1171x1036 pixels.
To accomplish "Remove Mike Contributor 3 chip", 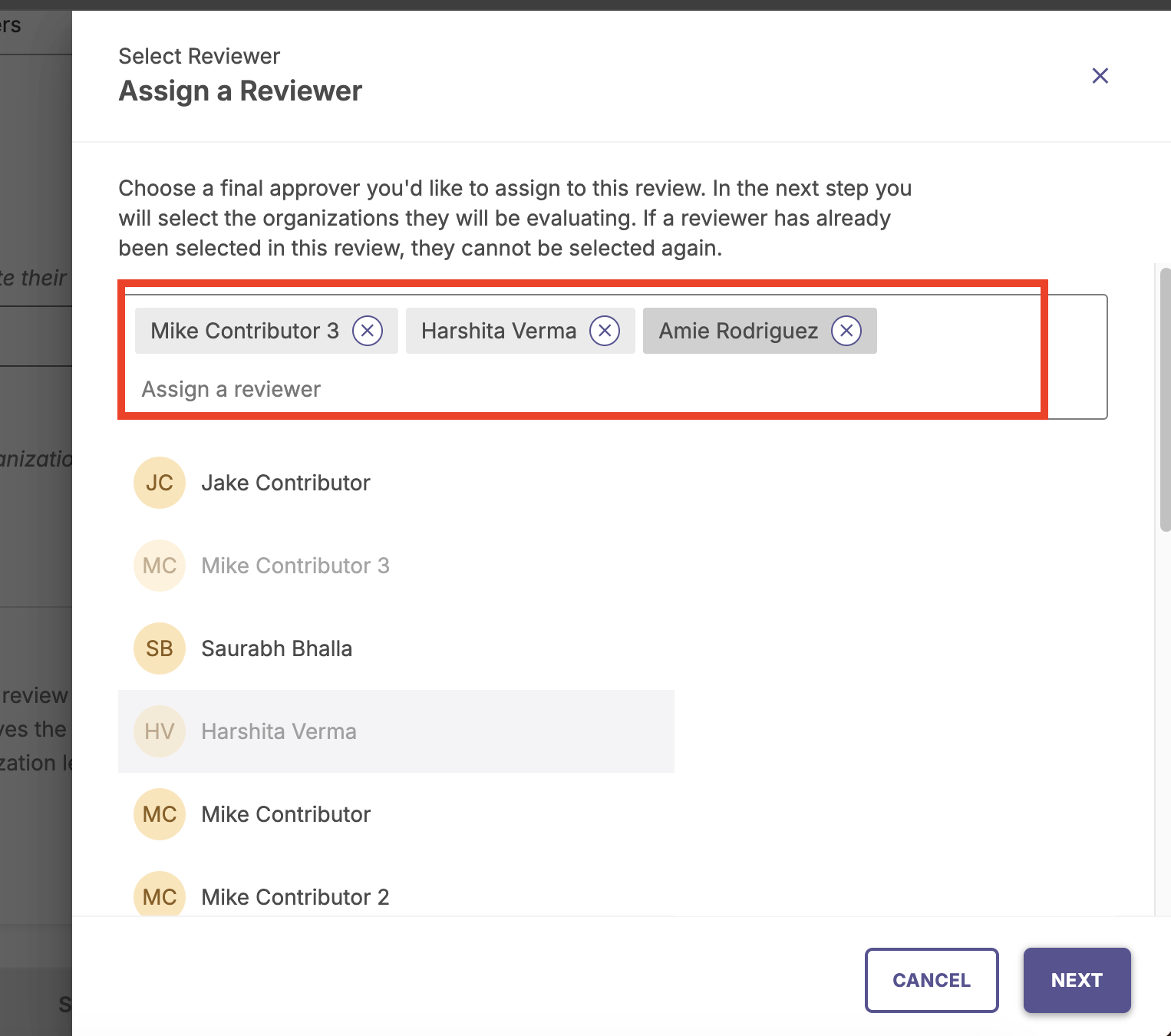I will (368, 331).
